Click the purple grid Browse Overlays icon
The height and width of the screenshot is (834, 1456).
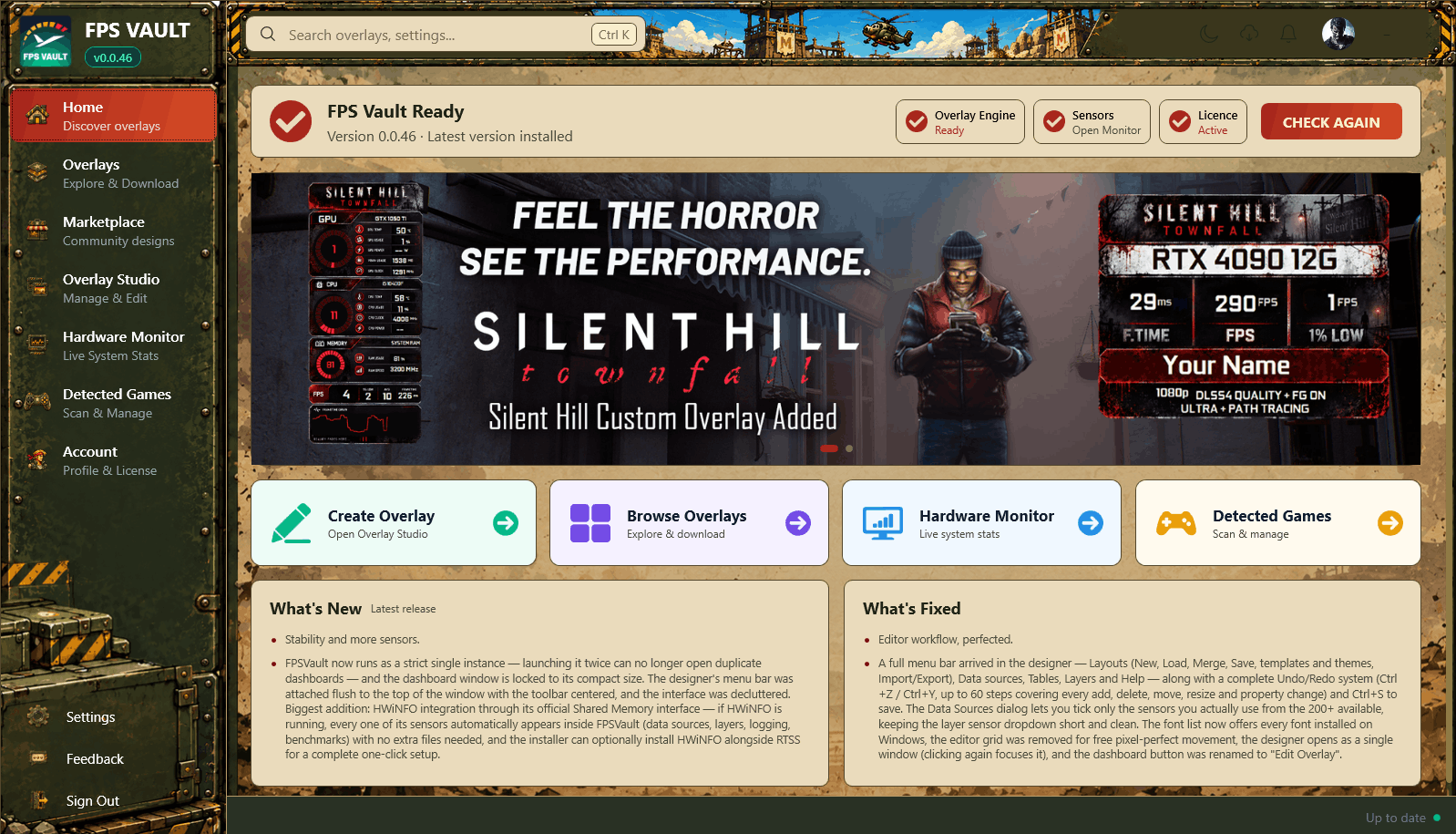[590, 523]
